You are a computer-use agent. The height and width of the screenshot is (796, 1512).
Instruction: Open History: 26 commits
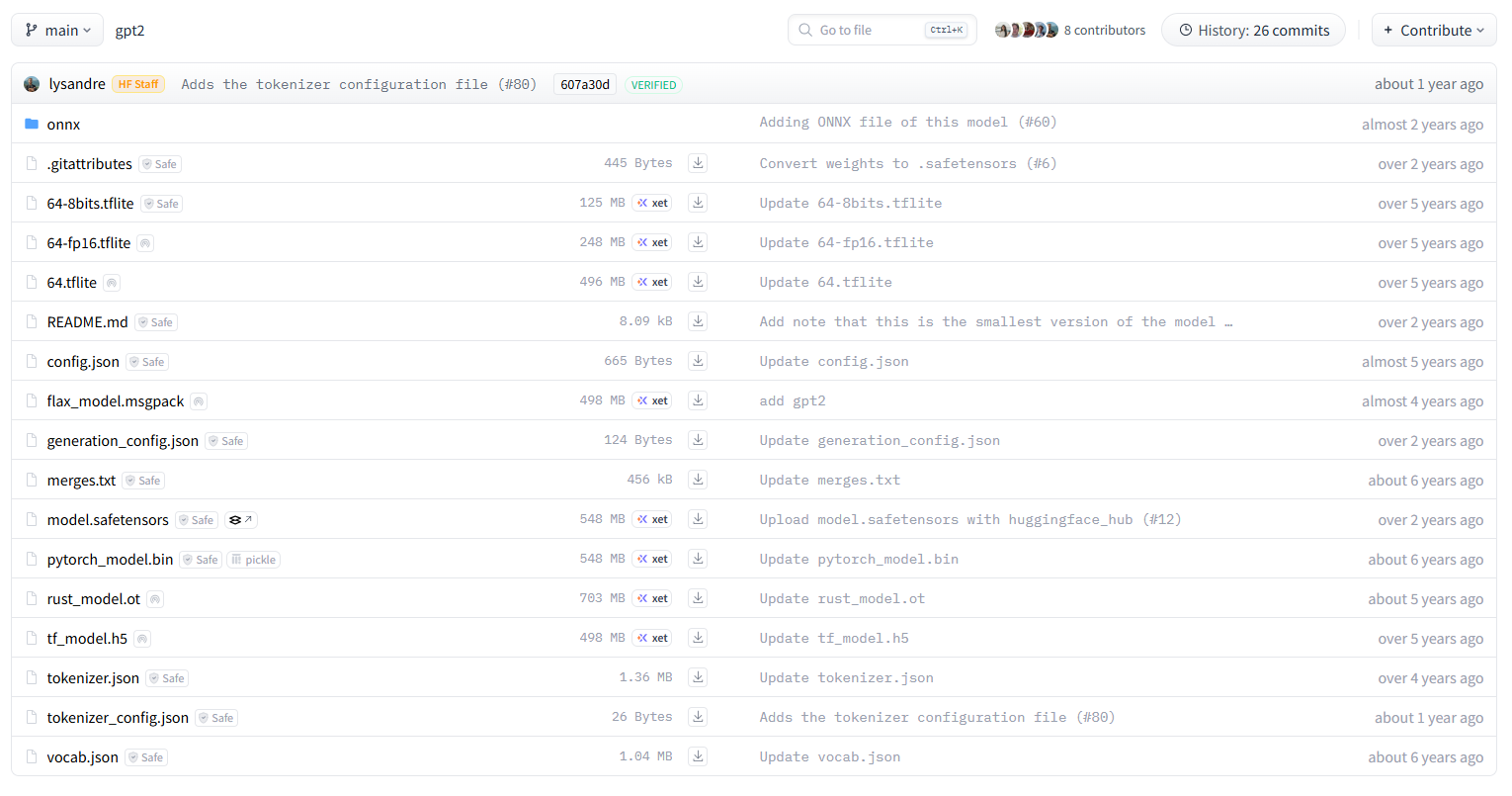pyautogui.click(x=1253, y=30)
